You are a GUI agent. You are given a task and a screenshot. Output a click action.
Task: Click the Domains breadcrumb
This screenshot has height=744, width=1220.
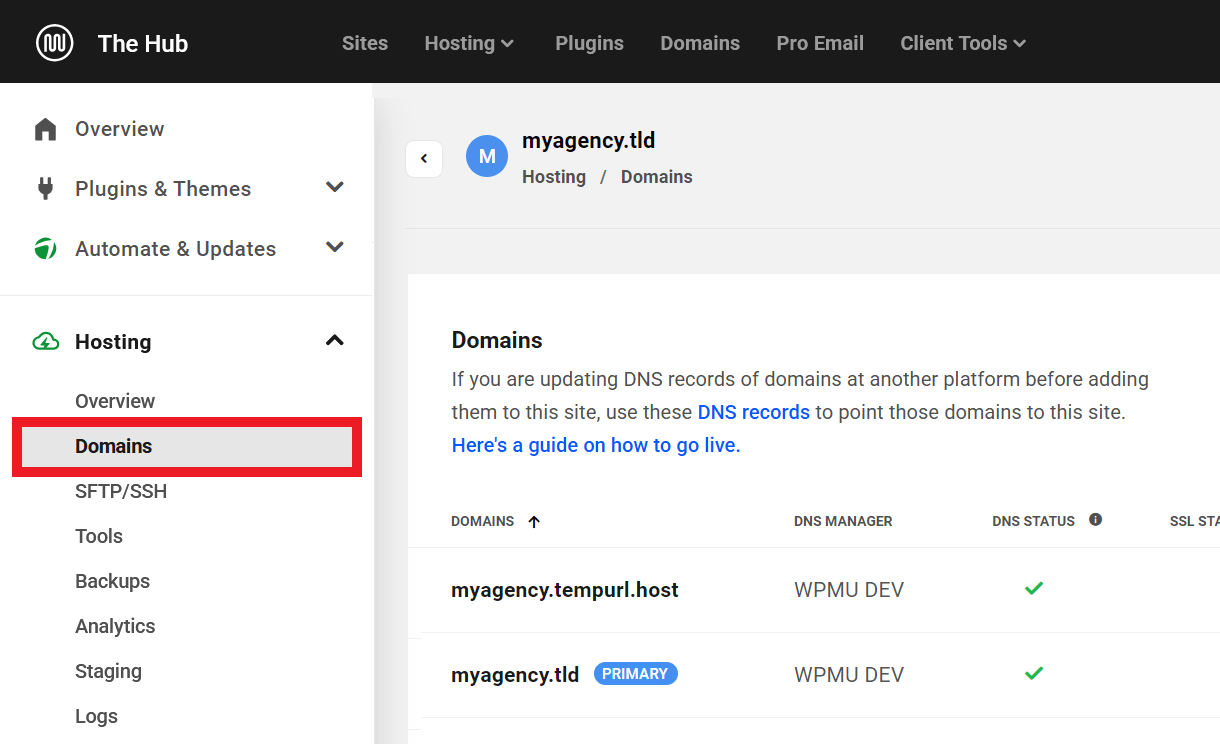tap(657, 177)
